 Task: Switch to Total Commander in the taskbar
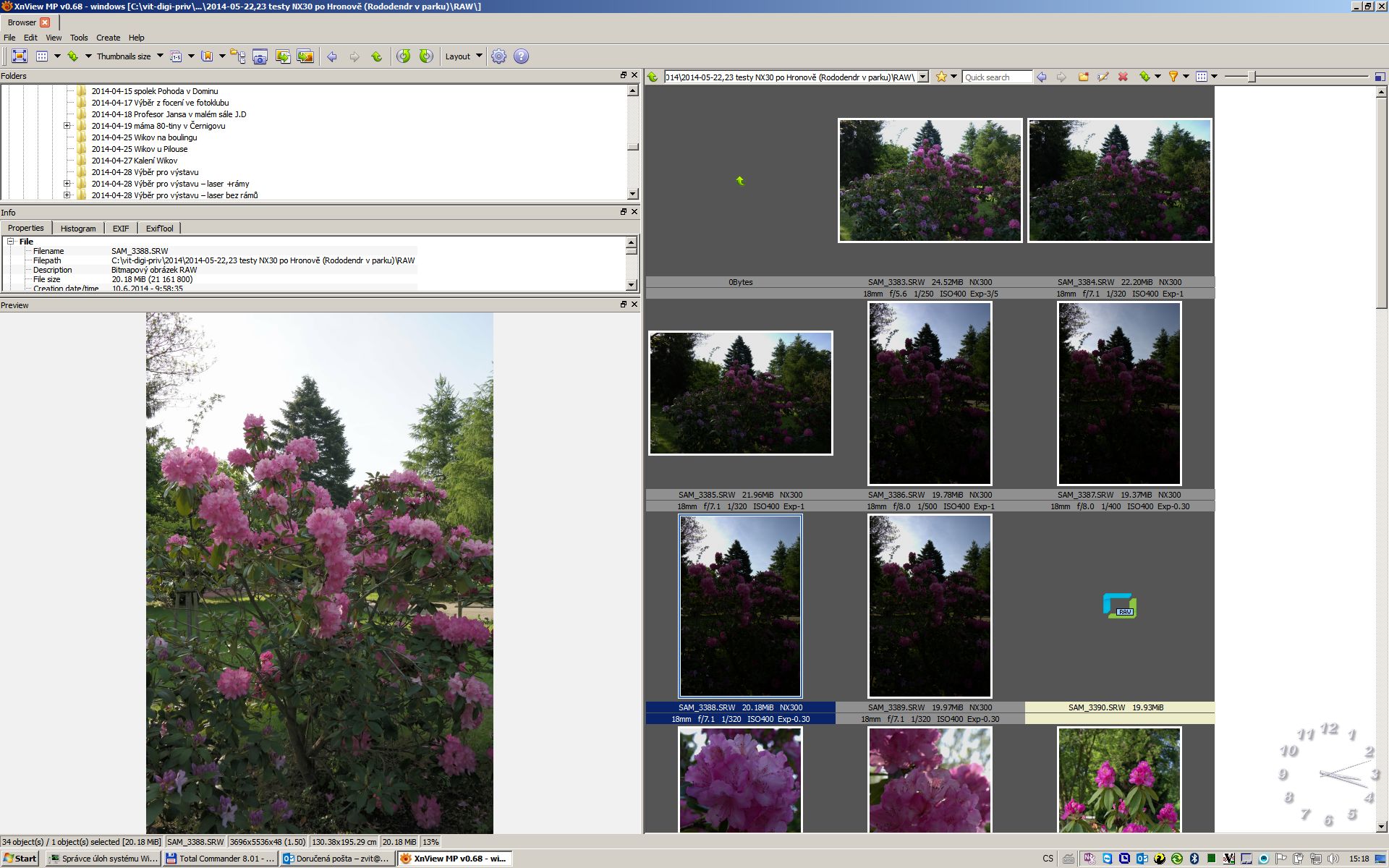(220, 859)
